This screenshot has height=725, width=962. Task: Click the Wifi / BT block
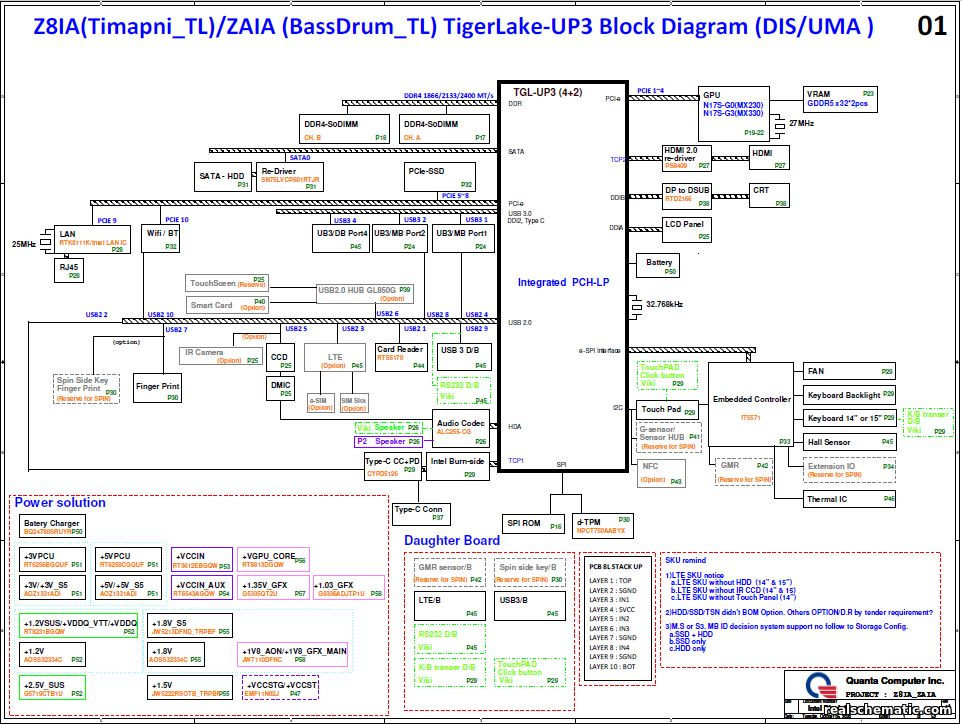161,239
